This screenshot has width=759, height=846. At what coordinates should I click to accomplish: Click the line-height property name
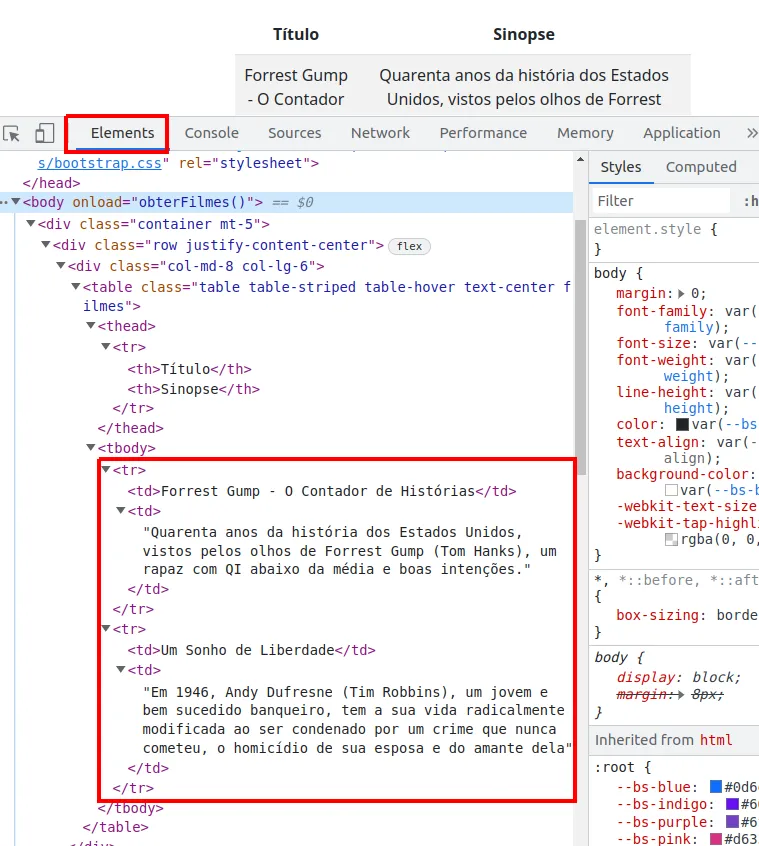coord(662,392)
